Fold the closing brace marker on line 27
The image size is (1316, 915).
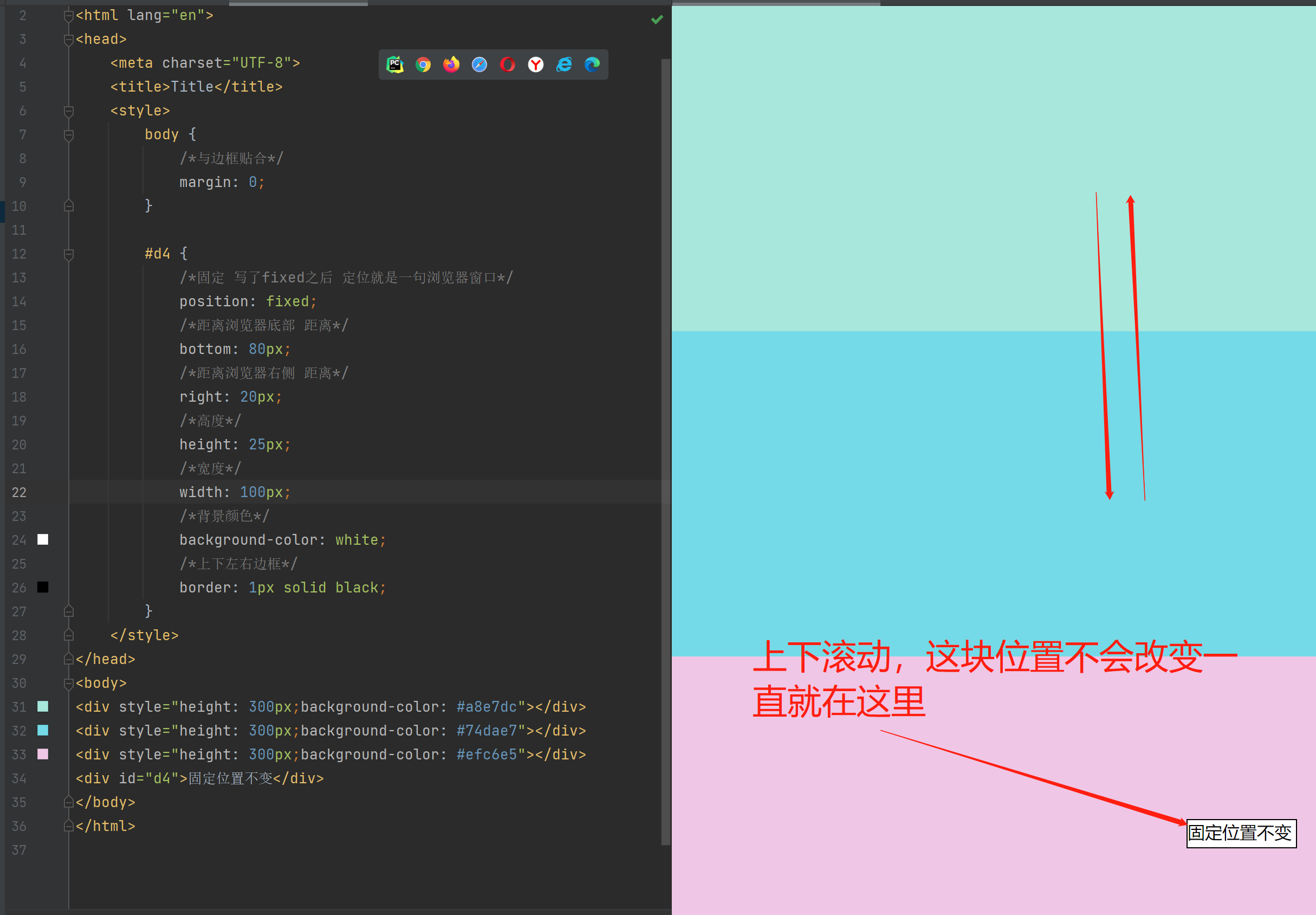pos(69,611)
